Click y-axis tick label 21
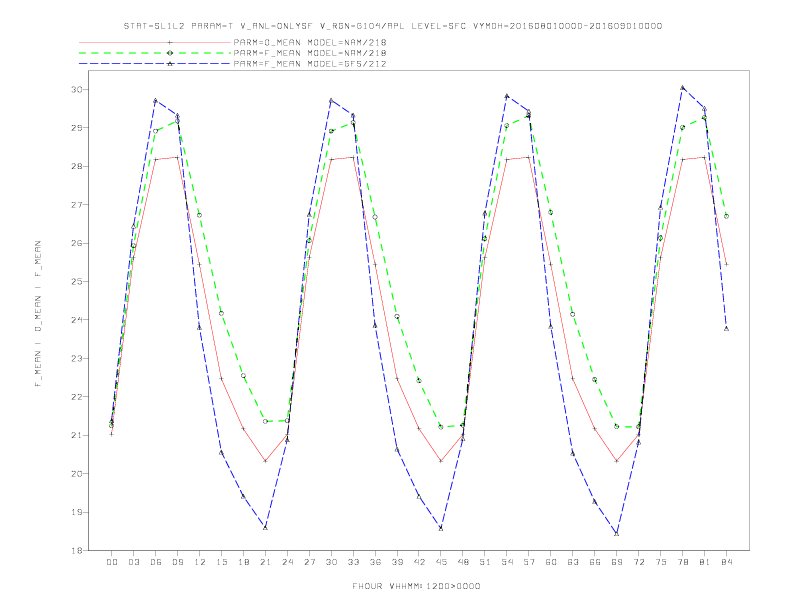 pos(77,435)
